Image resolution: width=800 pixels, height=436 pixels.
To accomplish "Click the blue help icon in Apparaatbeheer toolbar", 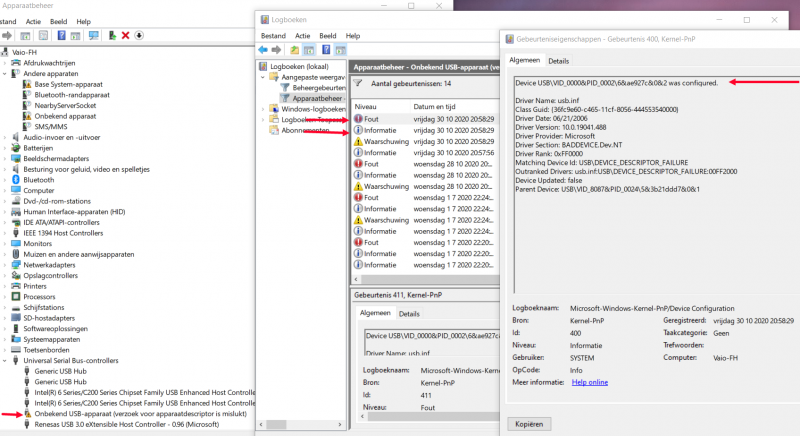I will [x=60, y=35].
